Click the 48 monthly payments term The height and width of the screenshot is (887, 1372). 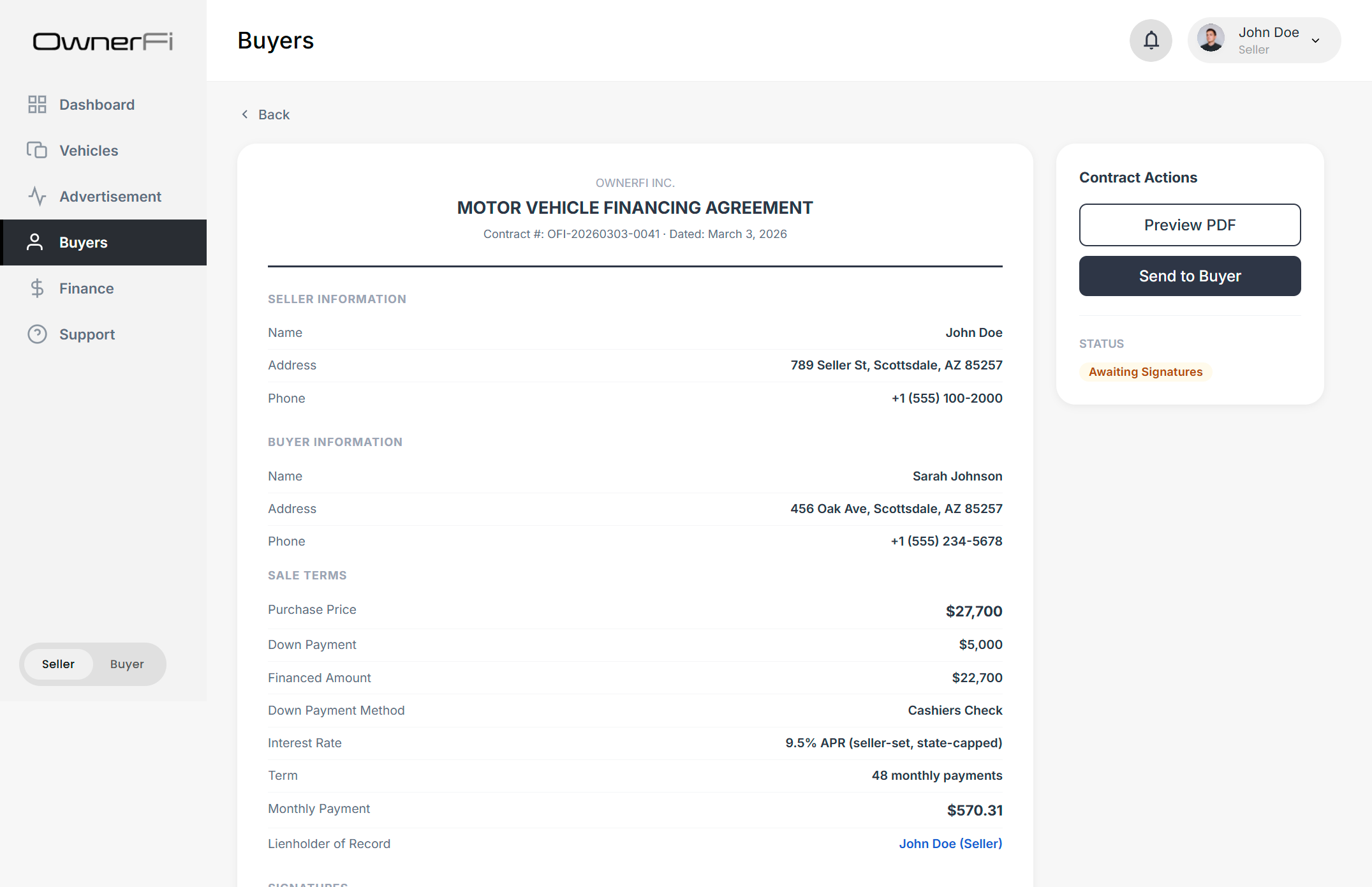(x=937, y=775)
